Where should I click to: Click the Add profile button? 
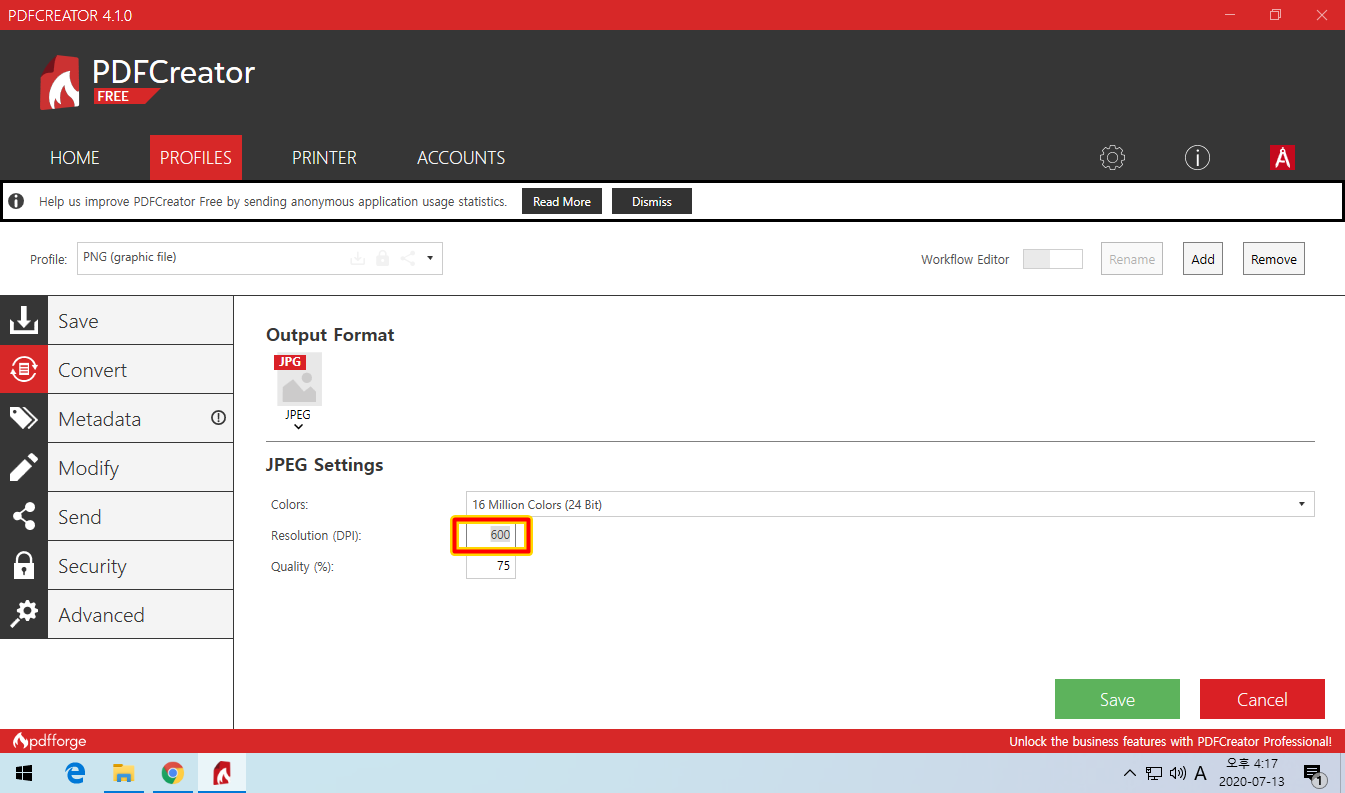[x=1203, y=259]
